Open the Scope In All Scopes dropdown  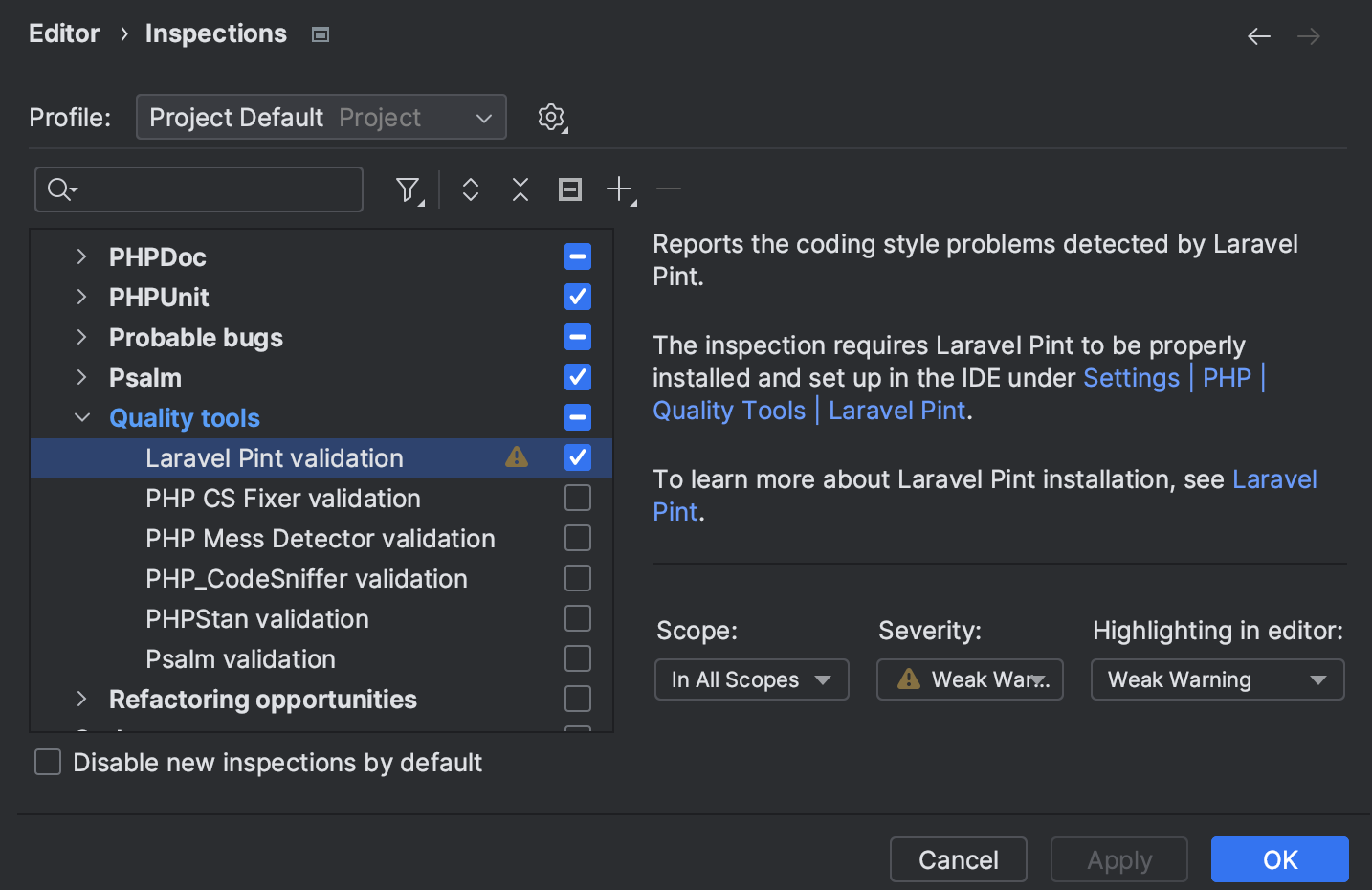(752, 679)
